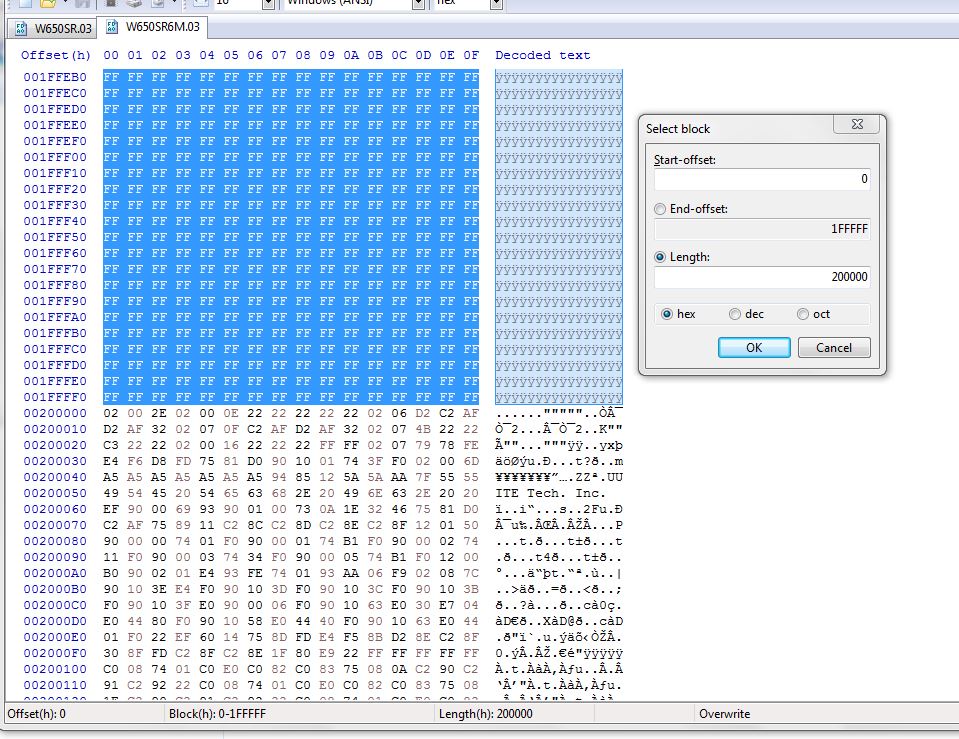Click decoded text of row 00200040 with ZZ

click(559, 477)
